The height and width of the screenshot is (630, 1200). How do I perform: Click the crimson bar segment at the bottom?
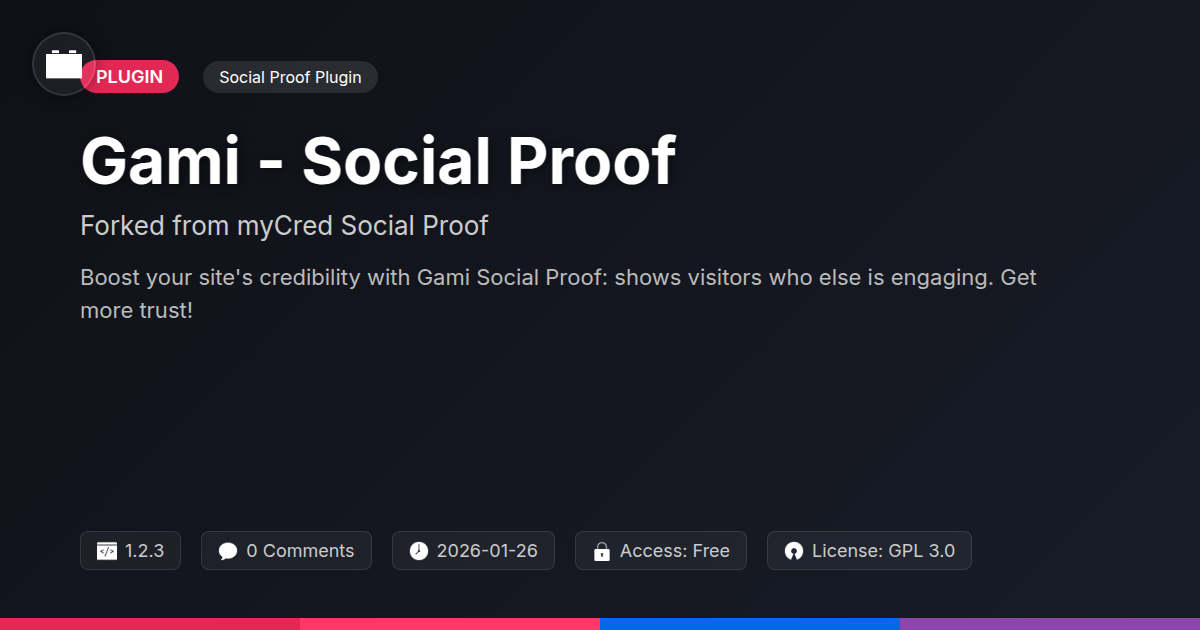point(150,623)
